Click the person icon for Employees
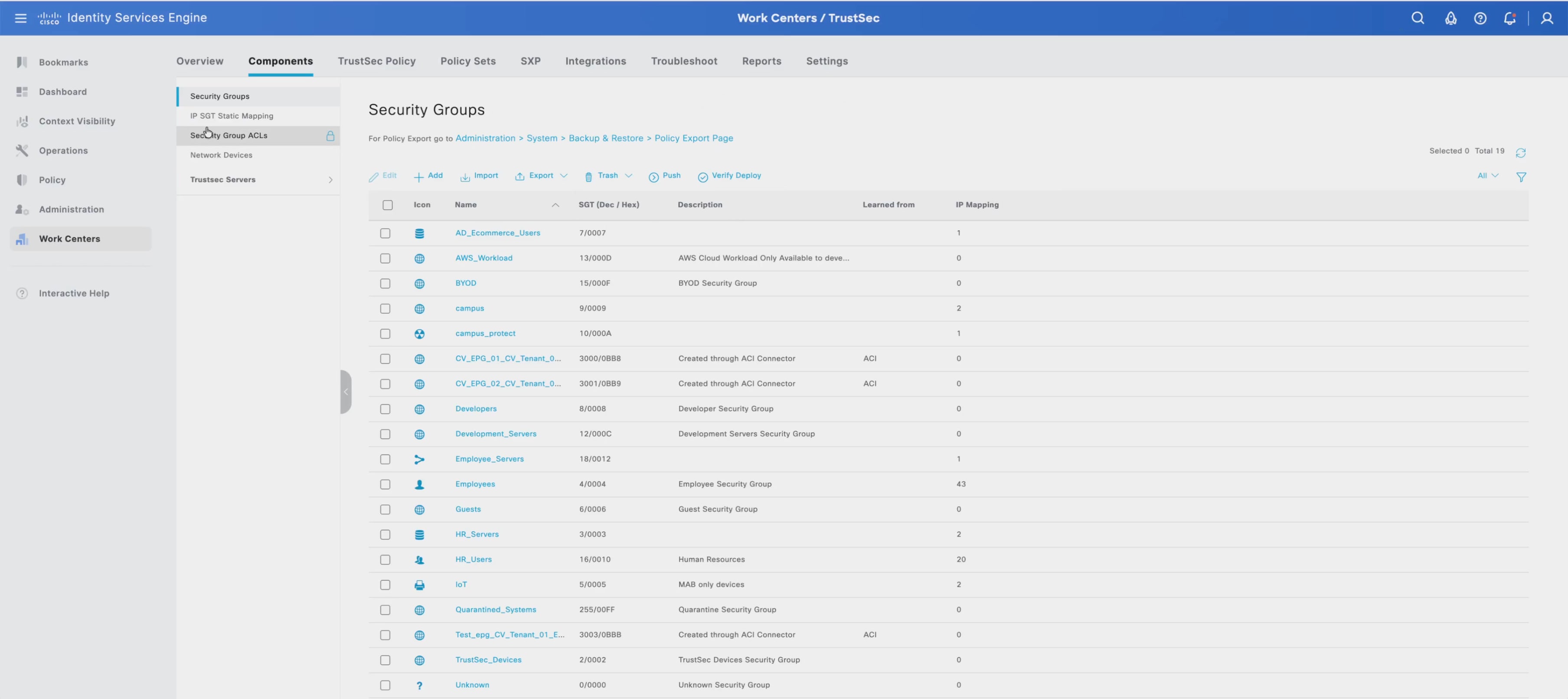The image size is (1568, 699). [419, 484]
